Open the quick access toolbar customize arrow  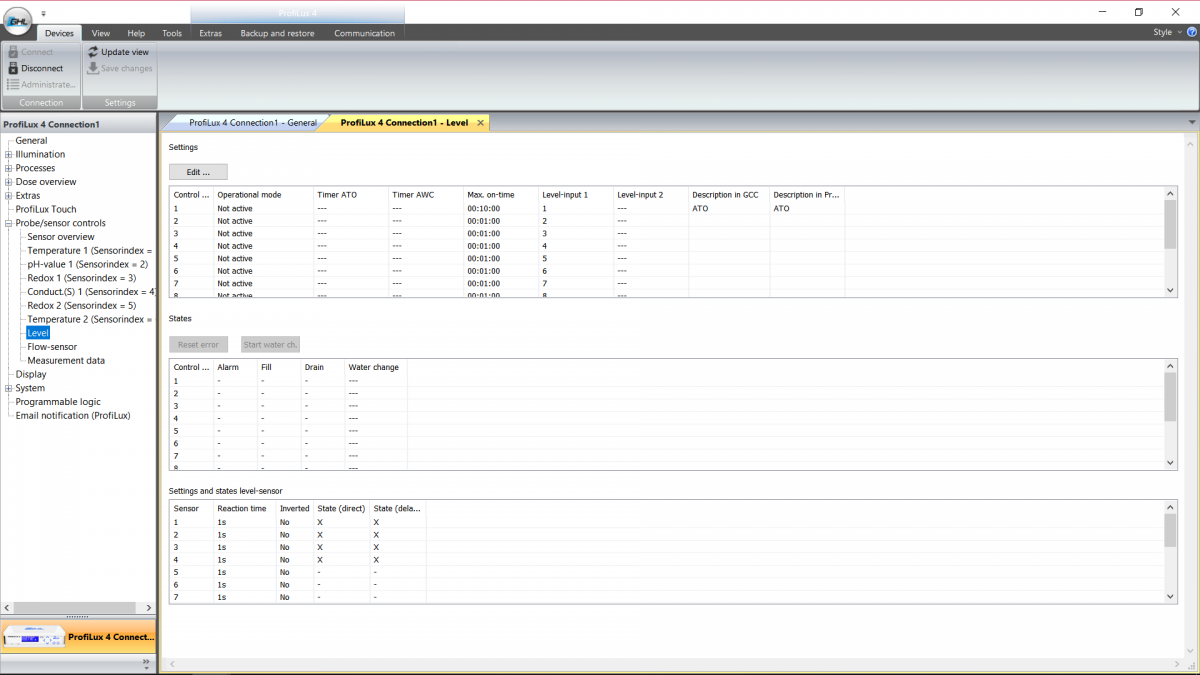44,14
